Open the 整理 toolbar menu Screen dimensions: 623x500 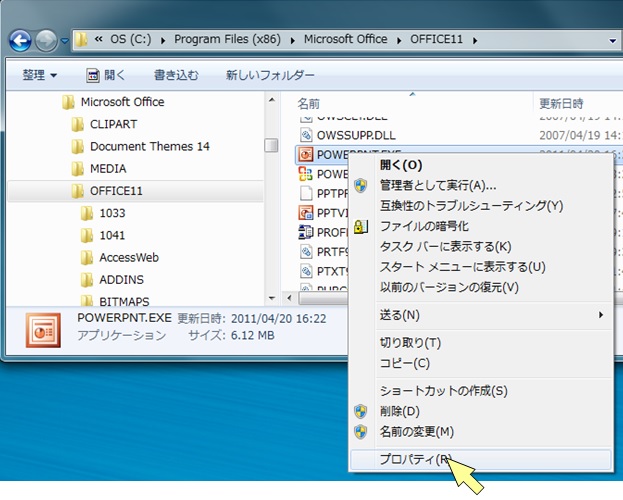point(39,75)
